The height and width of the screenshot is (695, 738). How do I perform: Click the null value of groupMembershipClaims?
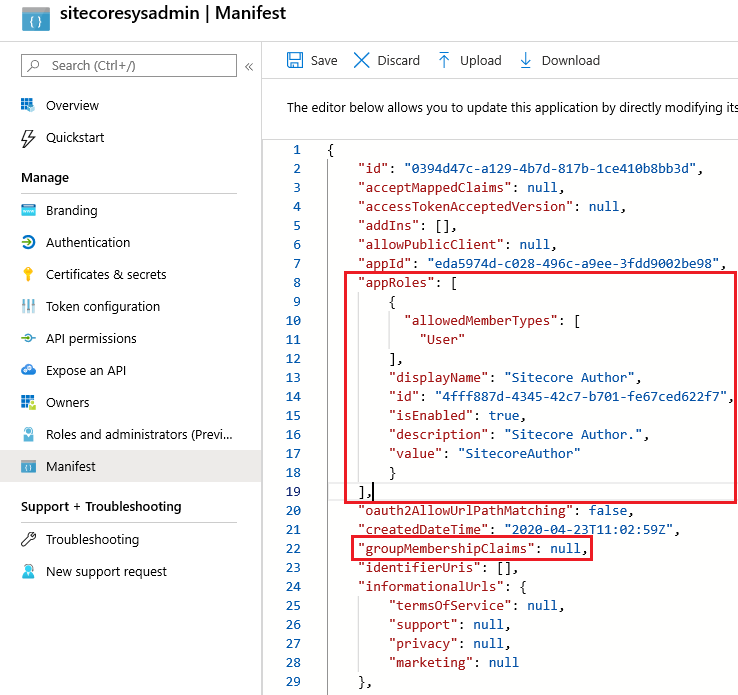(x=565, y=548)
